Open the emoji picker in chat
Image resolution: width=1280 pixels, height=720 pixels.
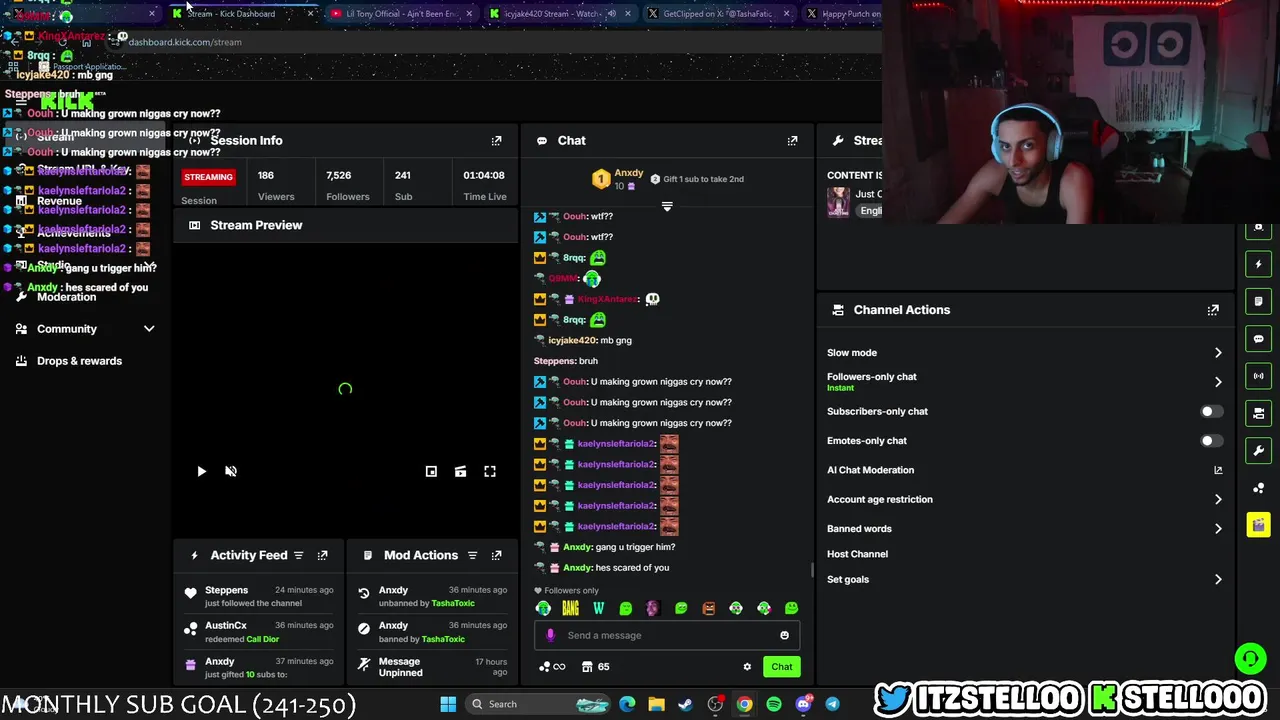click(x=784, y=635)
